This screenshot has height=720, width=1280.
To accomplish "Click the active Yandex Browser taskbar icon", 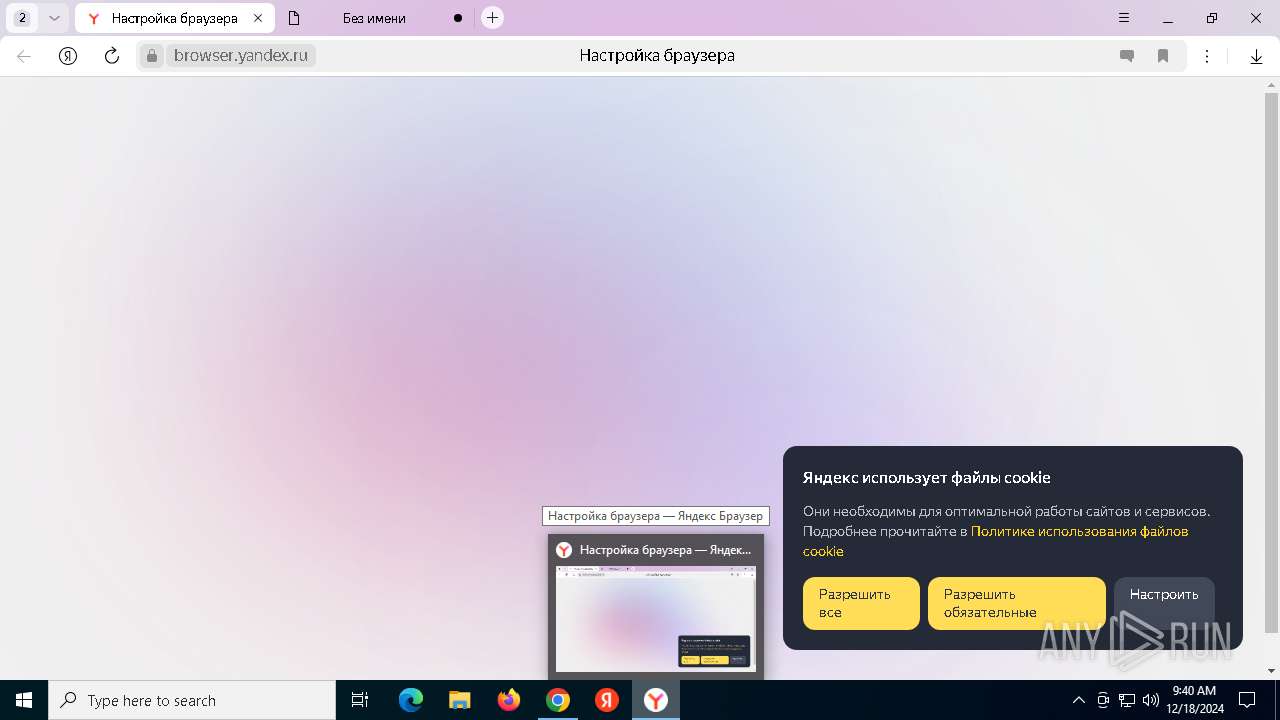I will [656, 700].
